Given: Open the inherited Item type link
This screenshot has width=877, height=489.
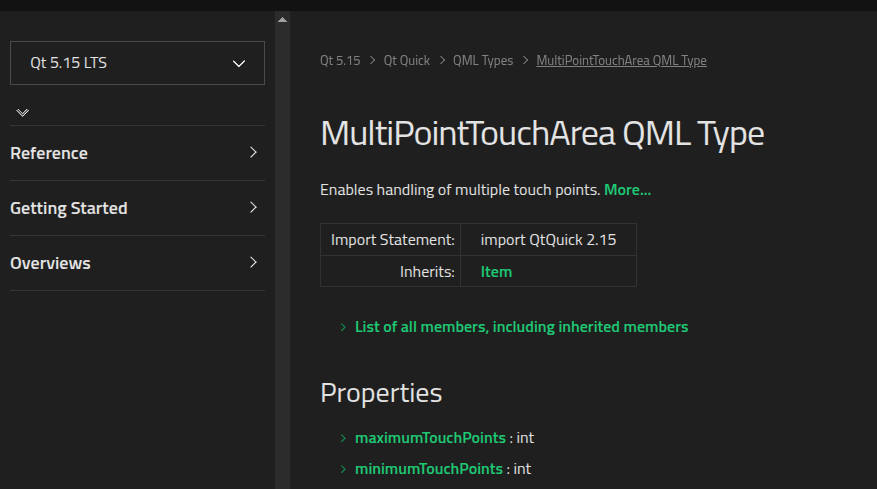Looking at the screenshot, I should click(496, 272).
